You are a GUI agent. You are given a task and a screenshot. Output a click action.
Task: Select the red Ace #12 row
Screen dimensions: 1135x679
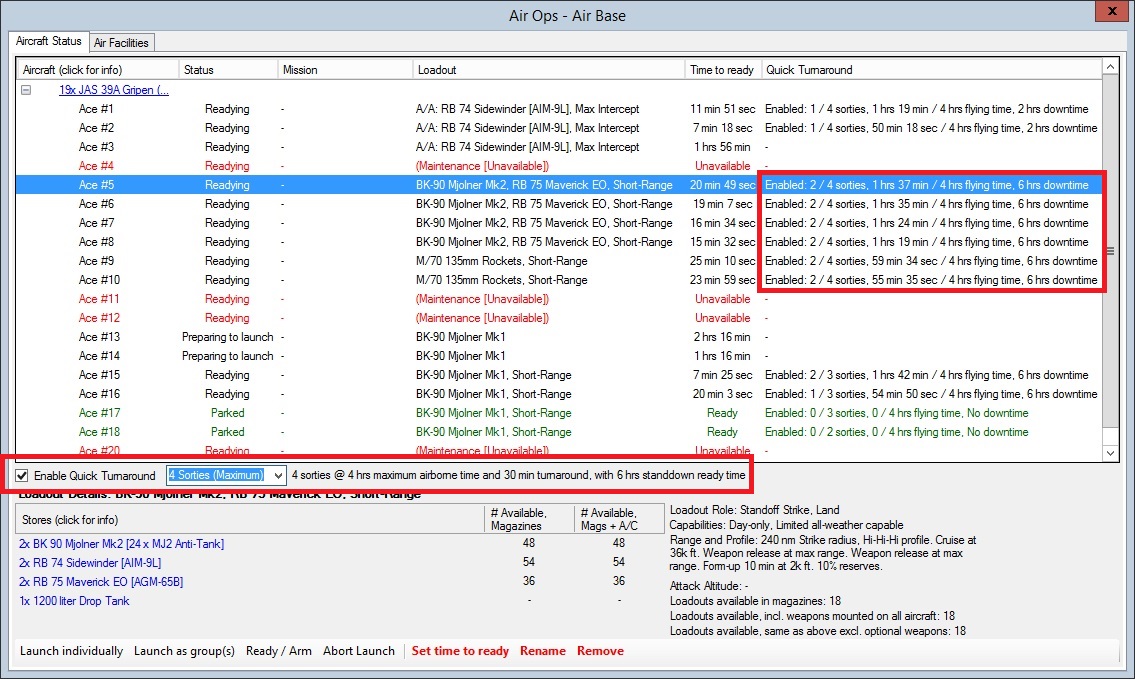coord(559,318)
